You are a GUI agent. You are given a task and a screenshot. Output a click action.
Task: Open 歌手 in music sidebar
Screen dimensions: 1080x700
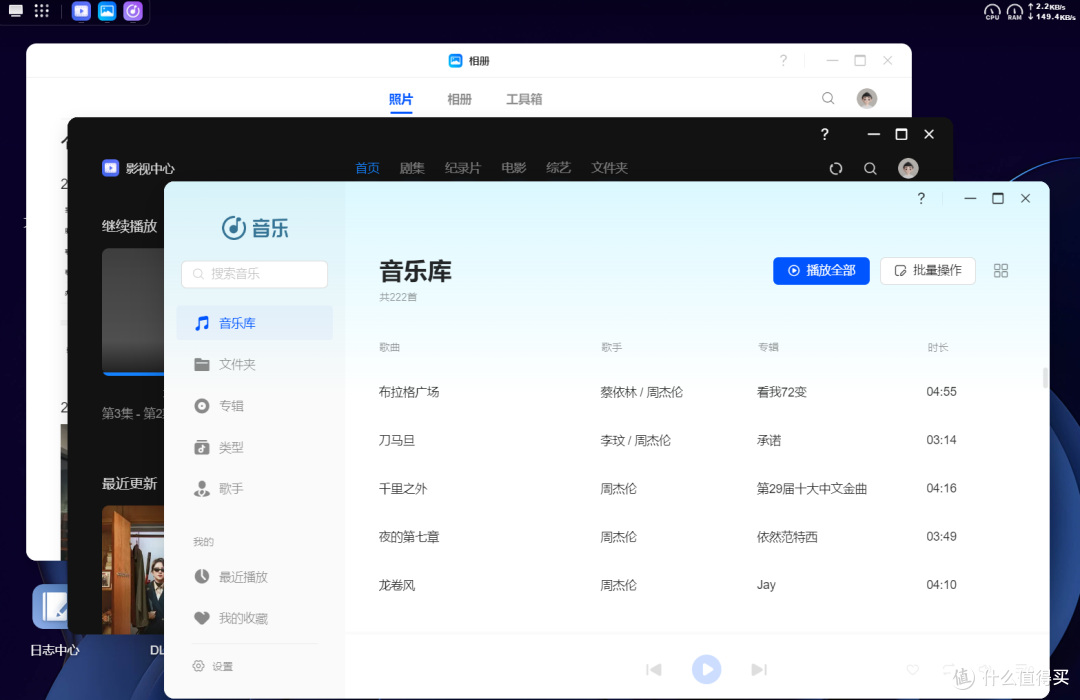254,488
